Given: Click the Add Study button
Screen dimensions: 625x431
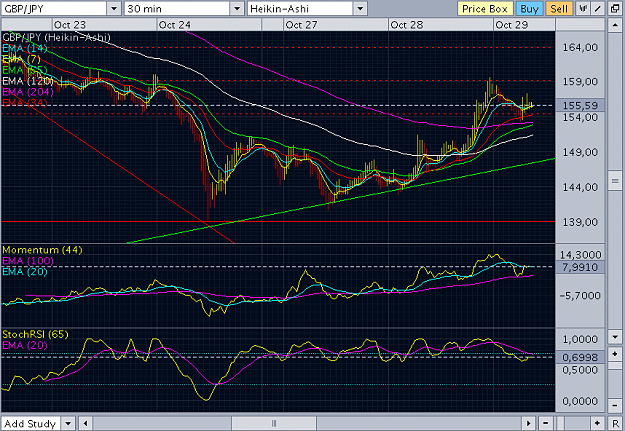Looking at the screenshot, I should click(x=31, y=423).
